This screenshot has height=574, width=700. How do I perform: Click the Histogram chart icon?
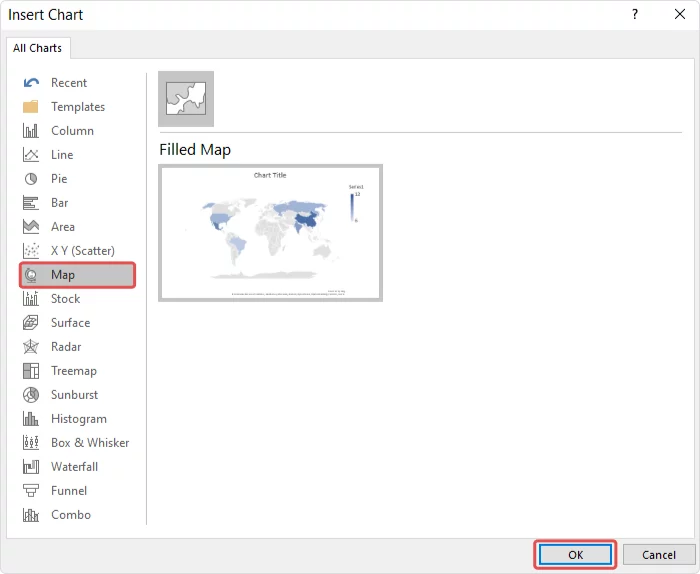click(x=31, y=419)
